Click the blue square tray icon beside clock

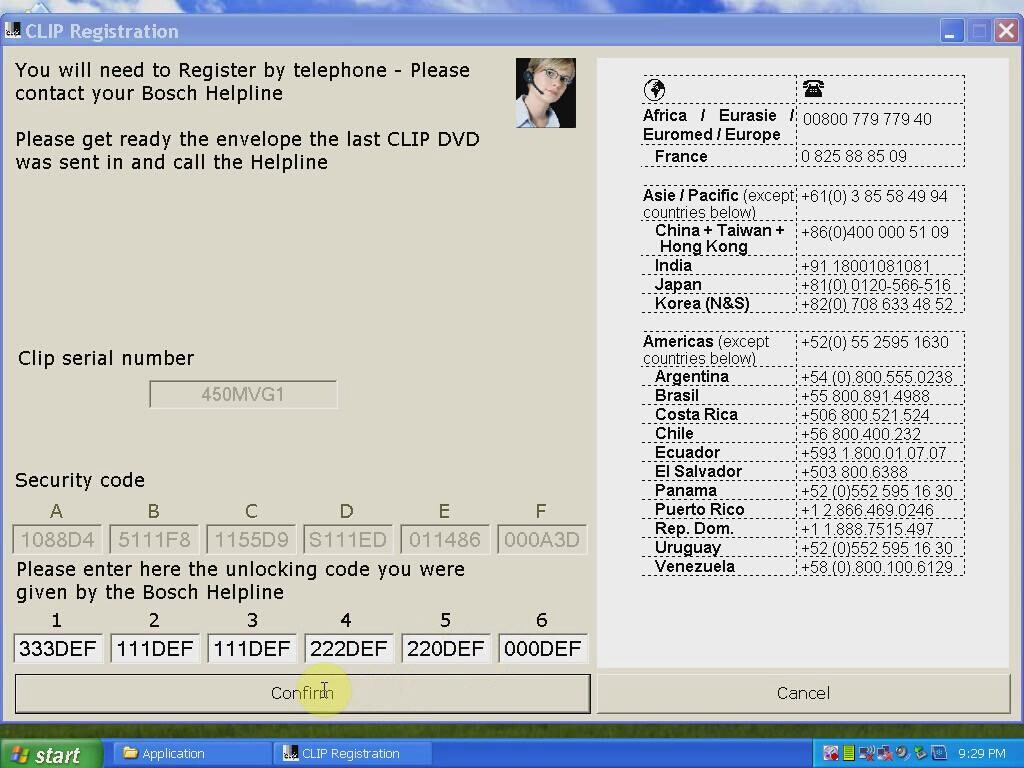point(938,753)
